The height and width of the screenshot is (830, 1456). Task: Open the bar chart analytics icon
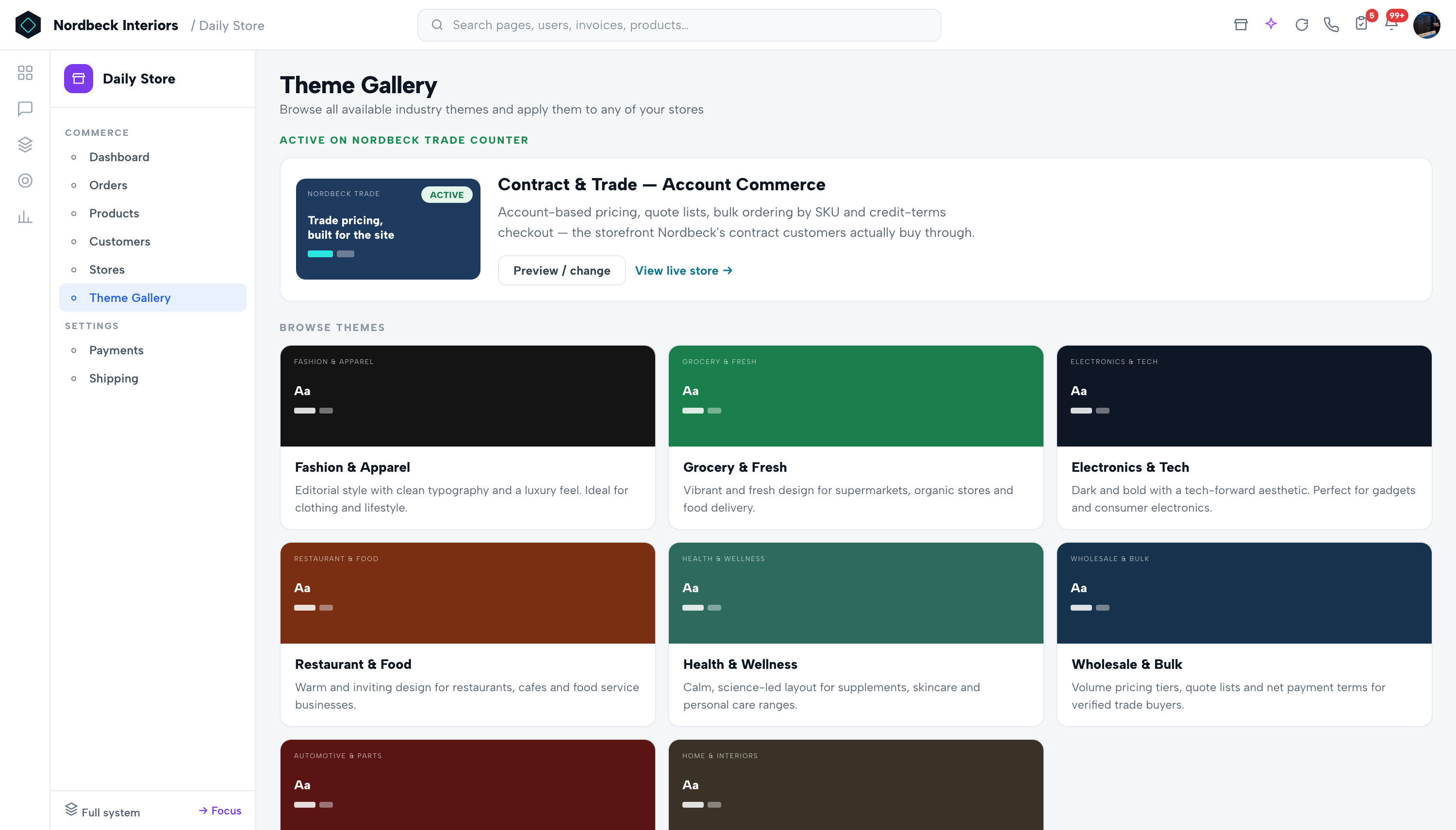(25, 216)
